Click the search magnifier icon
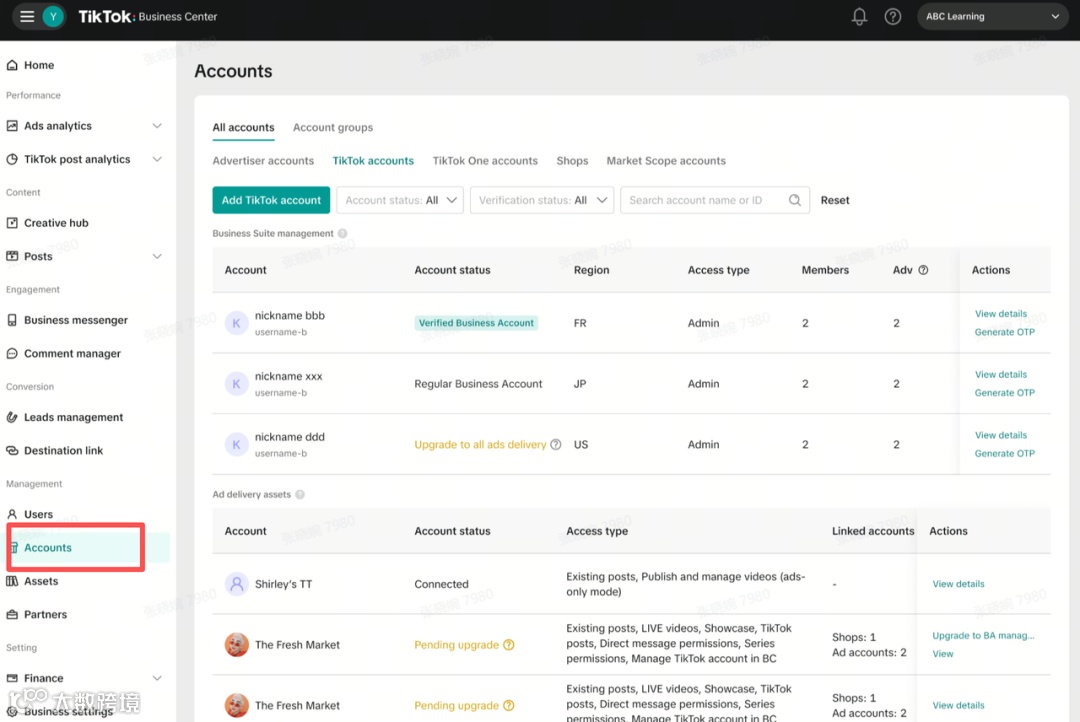The width and height of the screenshot is (1080, 722). pos(794,200)
